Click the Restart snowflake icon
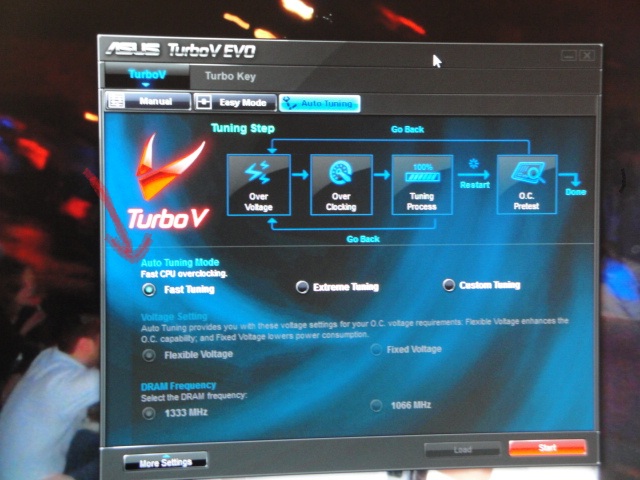This screenshot has height=480, width=640. click(x=473, y=164)
